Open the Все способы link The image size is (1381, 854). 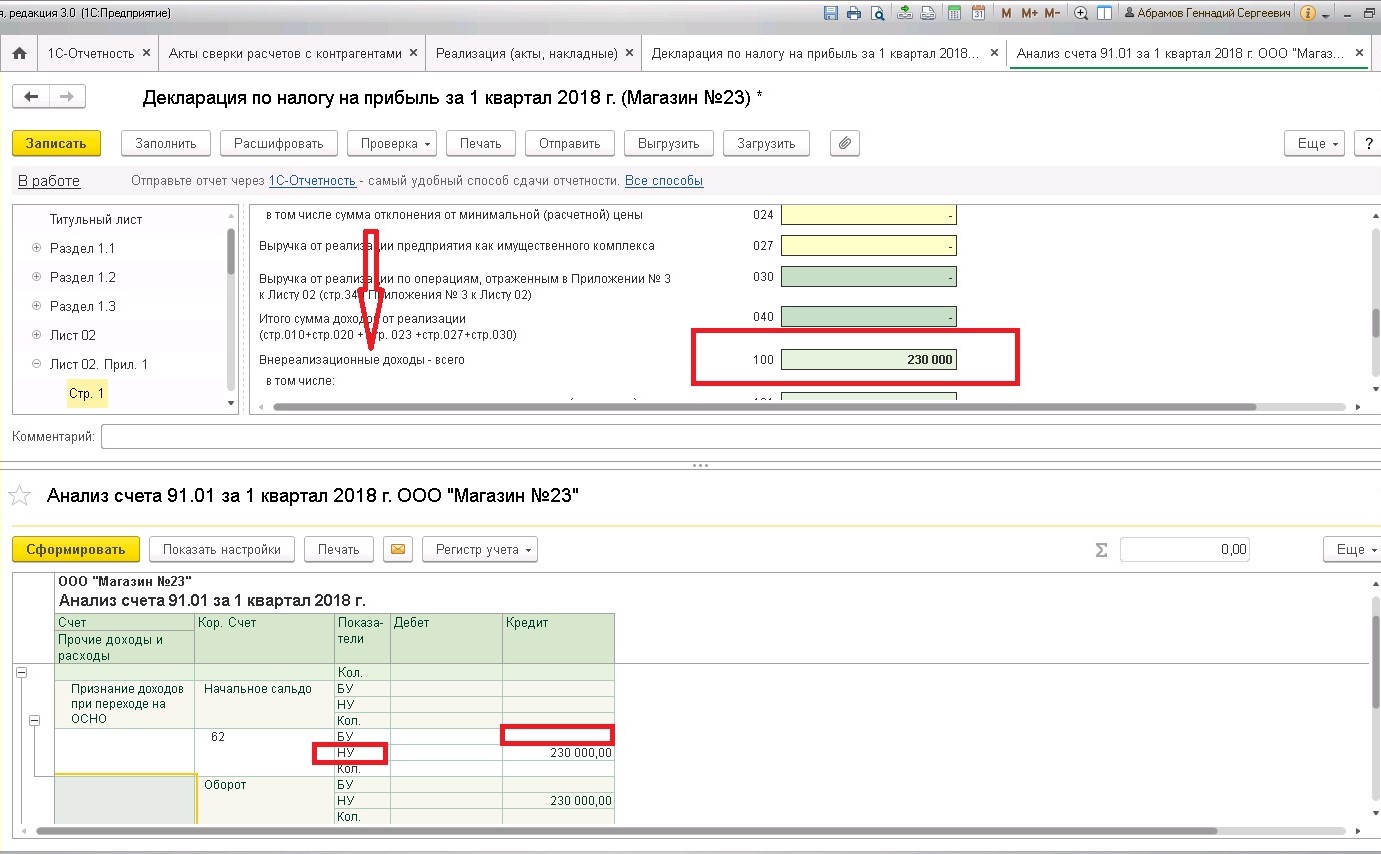pyautogui.click(x=664, y=181)
